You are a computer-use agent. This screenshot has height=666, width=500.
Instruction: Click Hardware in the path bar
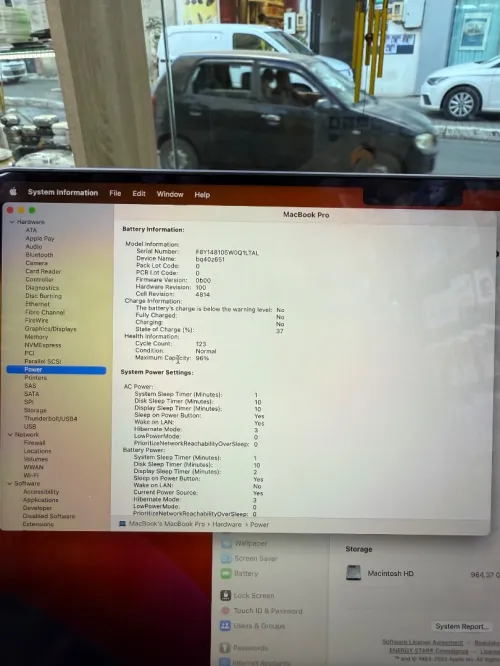point(227,525)
